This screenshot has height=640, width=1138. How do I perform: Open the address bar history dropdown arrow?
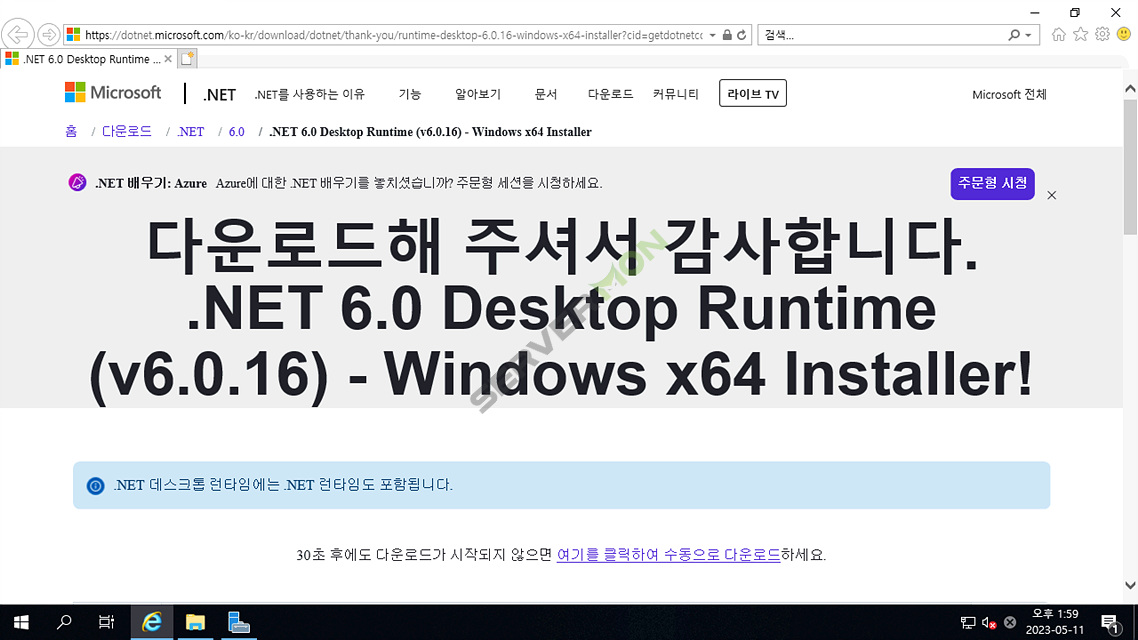pos(713,35)
